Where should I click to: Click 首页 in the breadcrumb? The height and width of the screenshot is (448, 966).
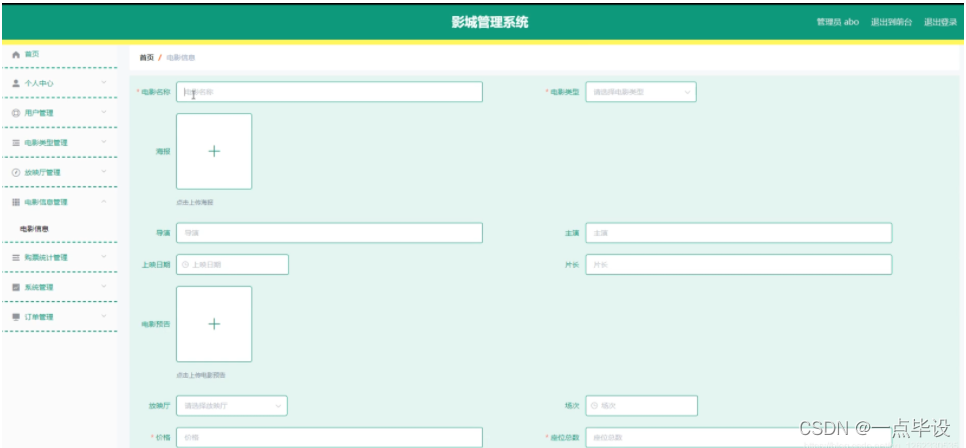147,58
